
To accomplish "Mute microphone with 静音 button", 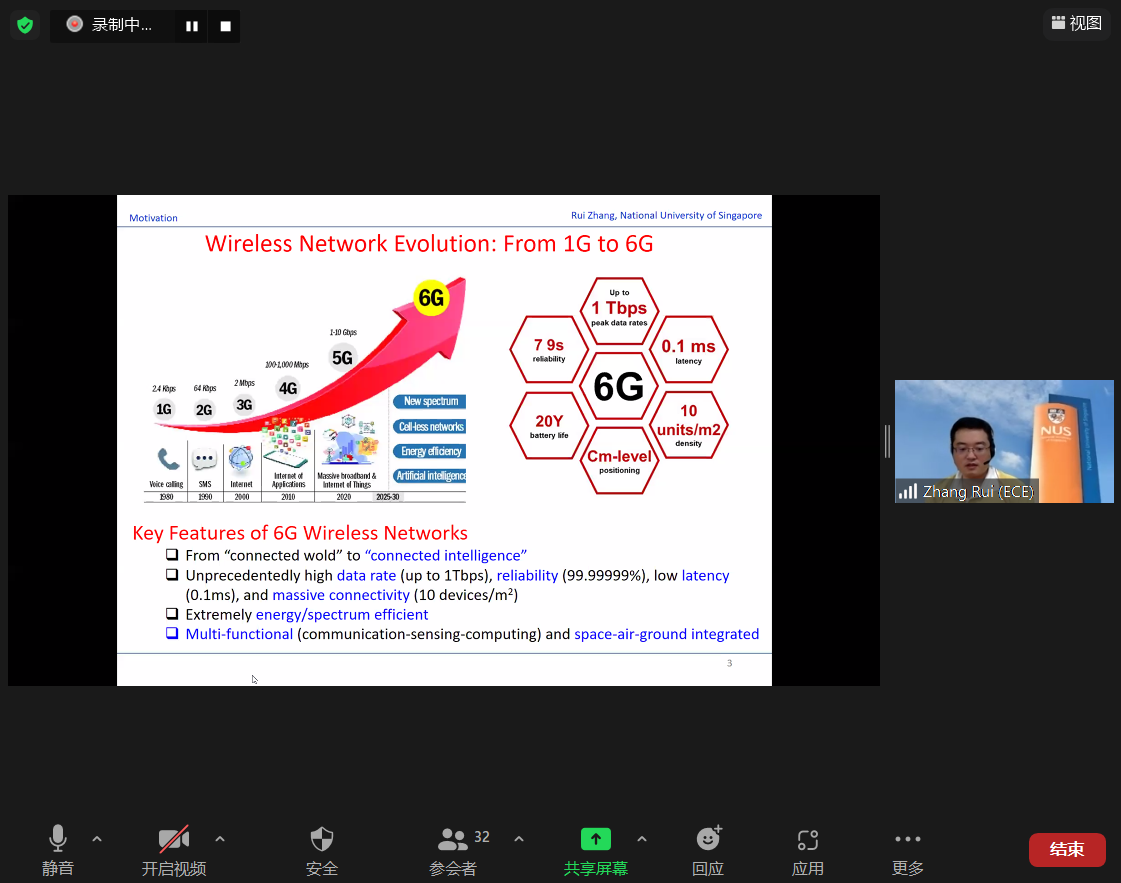I will pyautogui.click(x=58, y=850).
